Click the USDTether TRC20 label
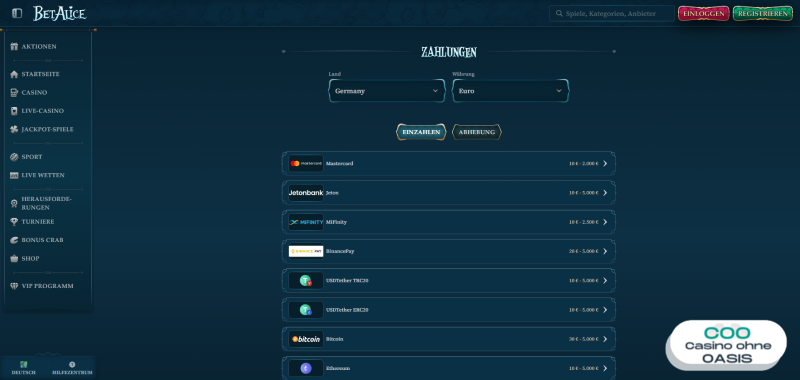The width and height of the screenshot is (800, 380). [347, 281]
